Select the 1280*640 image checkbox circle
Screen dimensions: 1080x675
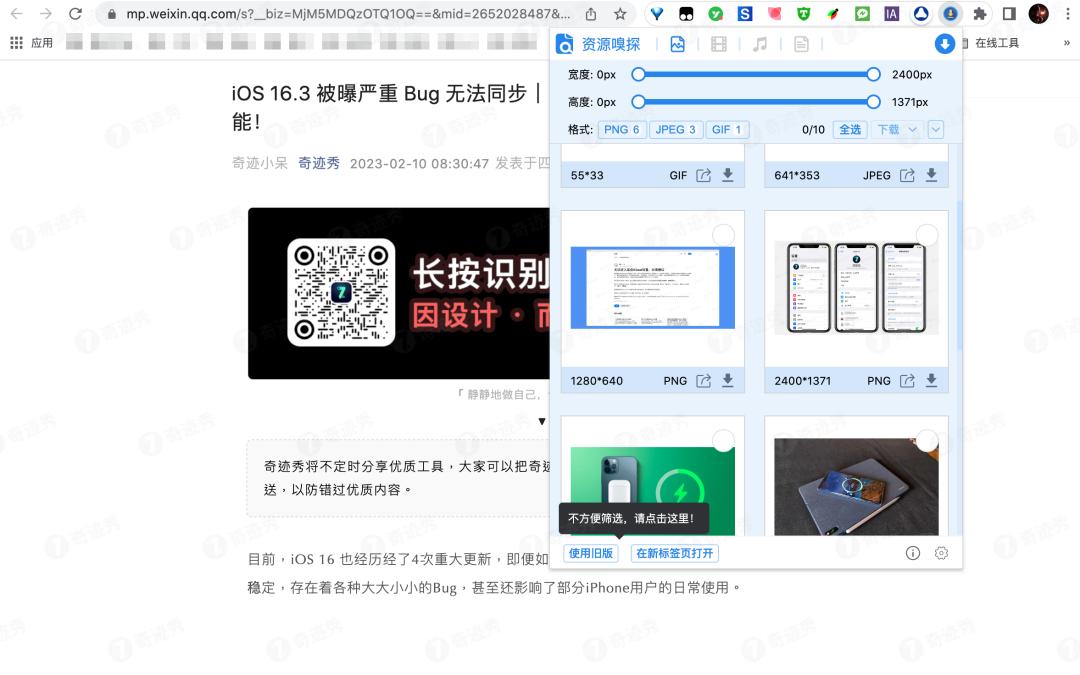pyautogui.click(x=723, y=235)
